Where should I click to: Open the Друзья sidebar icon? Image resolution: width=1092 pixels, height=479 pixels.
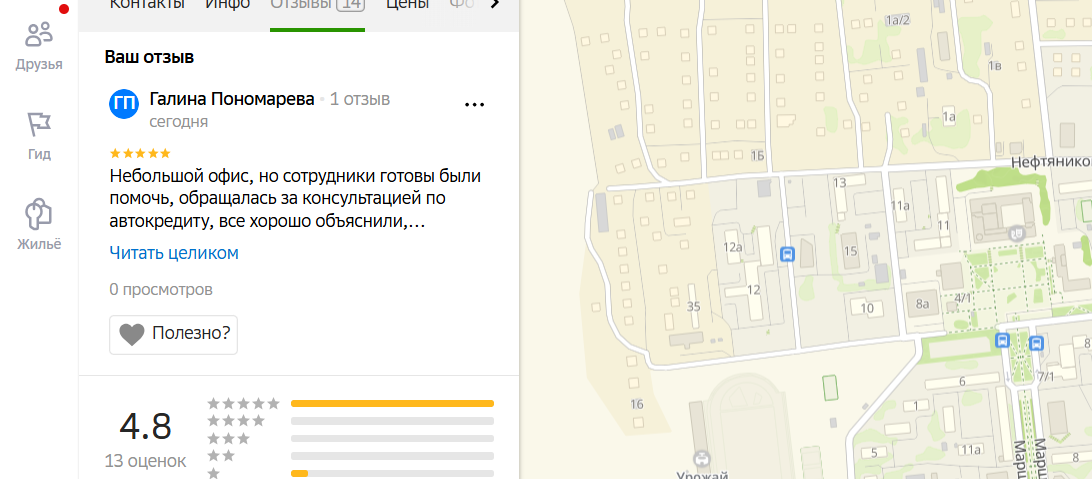tap(39, 46)
